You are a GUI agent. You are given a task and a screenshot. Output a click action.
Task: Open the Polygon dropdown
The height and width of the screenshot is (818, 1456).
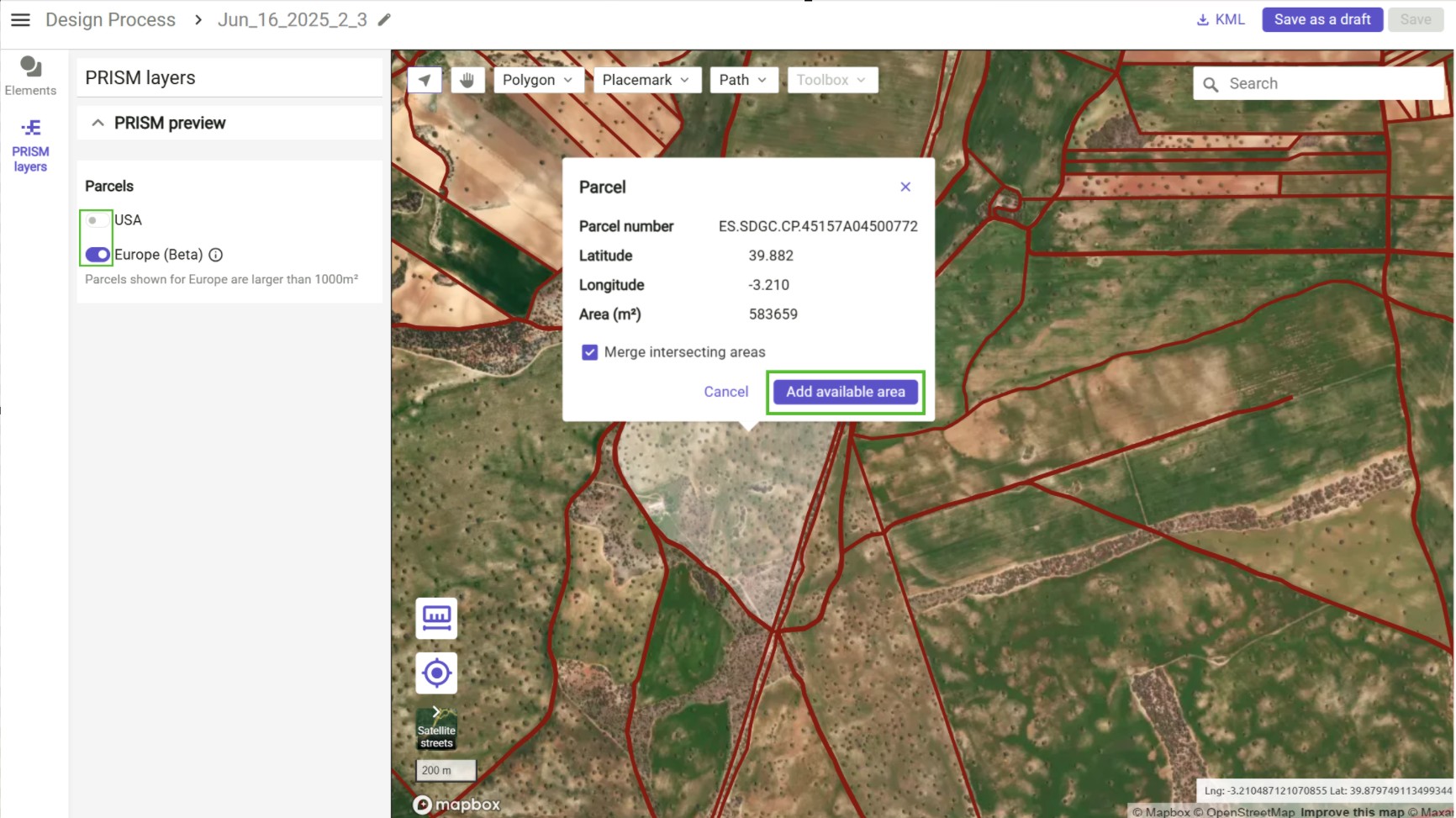coord(538,80)
